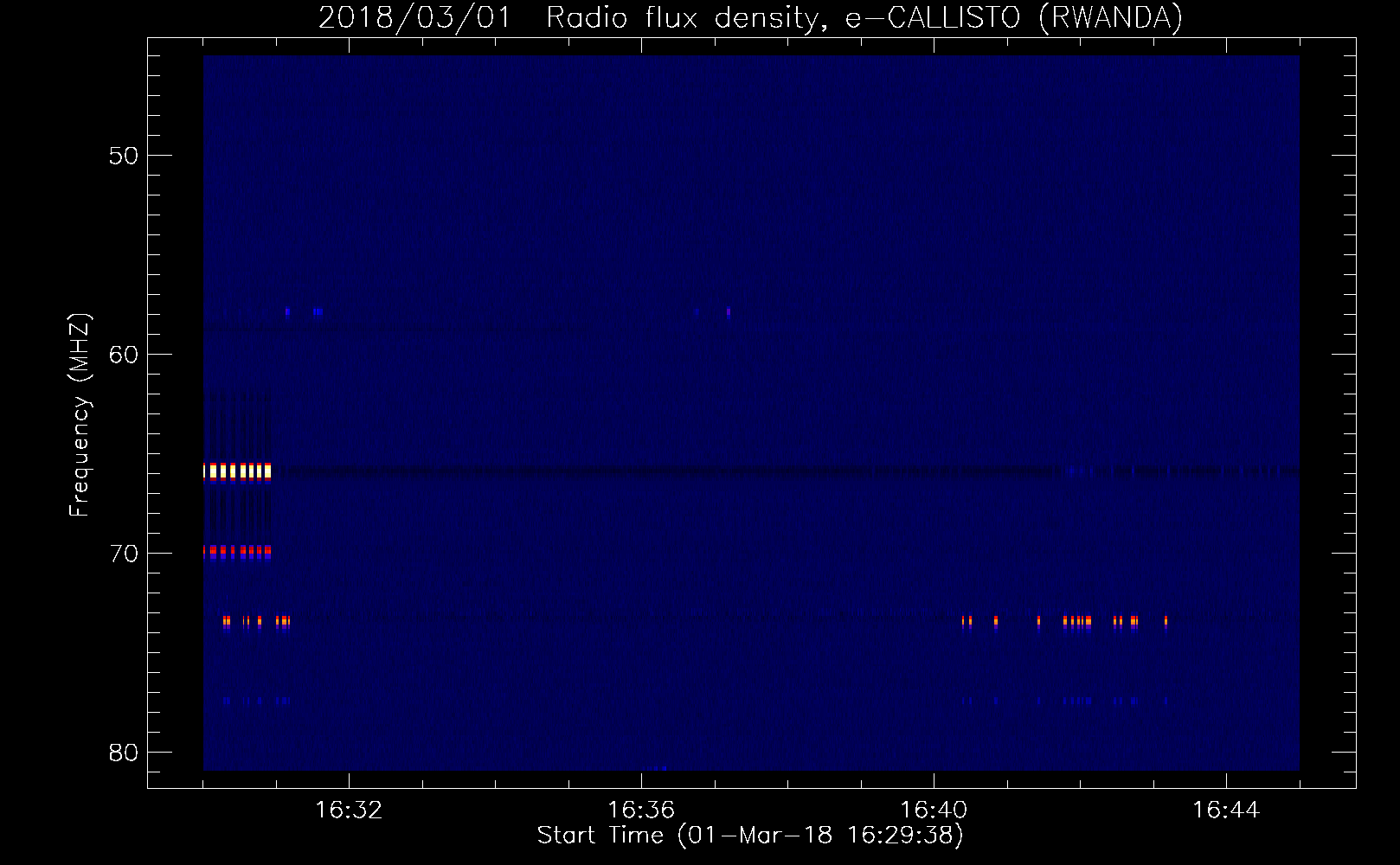Click the 'Frequency (MHZ)' y-axis label
This screenshot has height=865, width=1400.
click(x=80, y=415)
